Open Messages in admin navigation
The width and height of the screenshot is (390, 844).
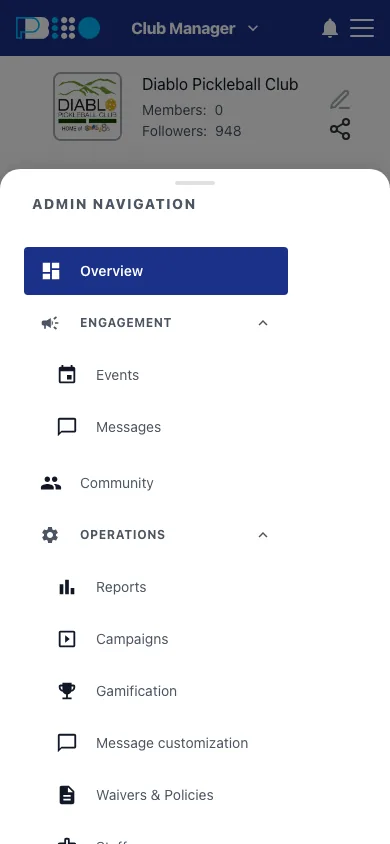click(129, 427)
